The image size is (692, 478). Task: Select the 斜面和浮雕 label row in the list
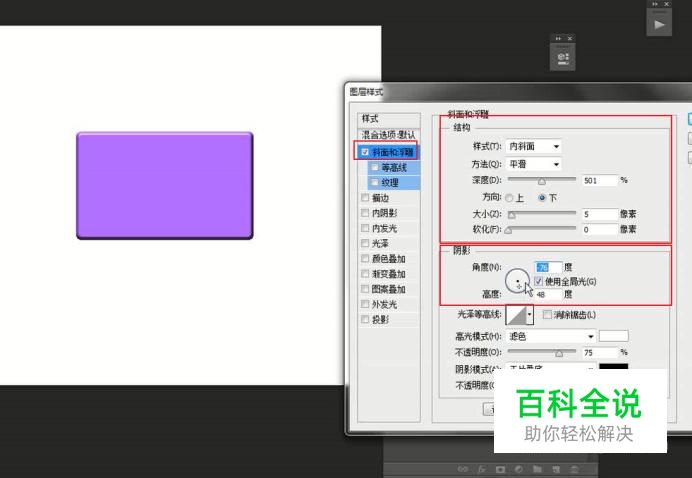(393, 152)
